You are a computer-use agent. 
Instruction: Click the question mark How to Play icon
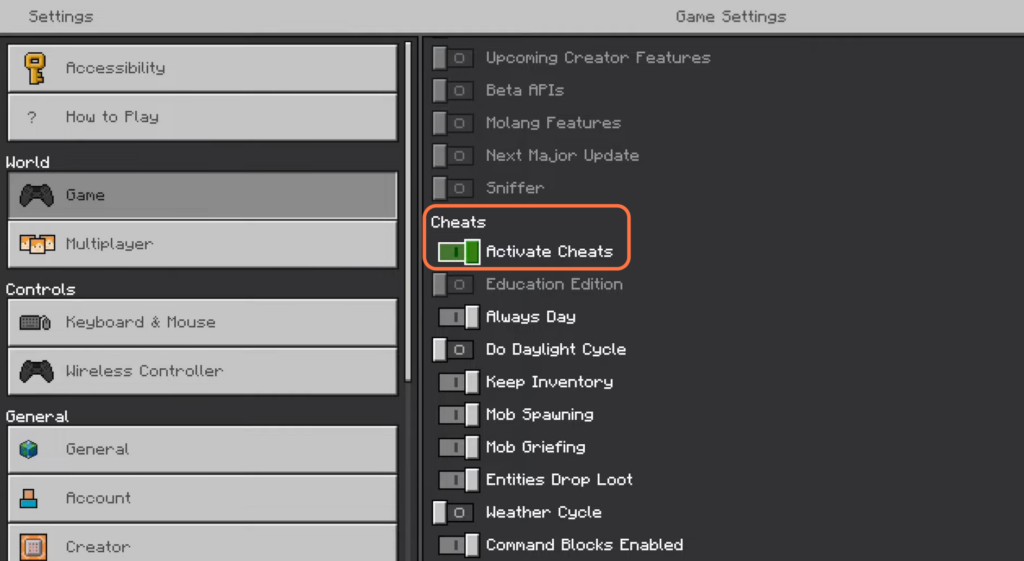pyautogui.click(x=31, y=118)
